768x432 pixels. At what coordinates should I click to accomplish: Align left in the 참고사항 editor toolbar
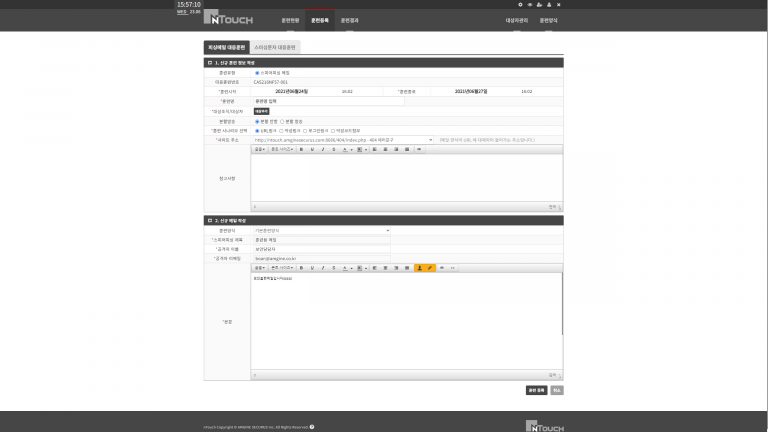coord(375,149)
